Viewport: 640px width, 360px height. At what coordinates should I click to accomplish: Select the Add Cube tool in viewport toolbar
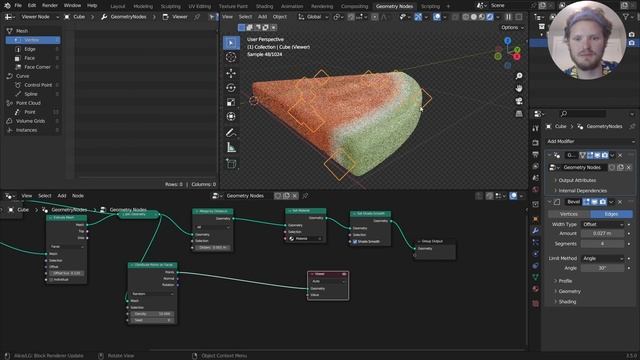click(231, 164)
